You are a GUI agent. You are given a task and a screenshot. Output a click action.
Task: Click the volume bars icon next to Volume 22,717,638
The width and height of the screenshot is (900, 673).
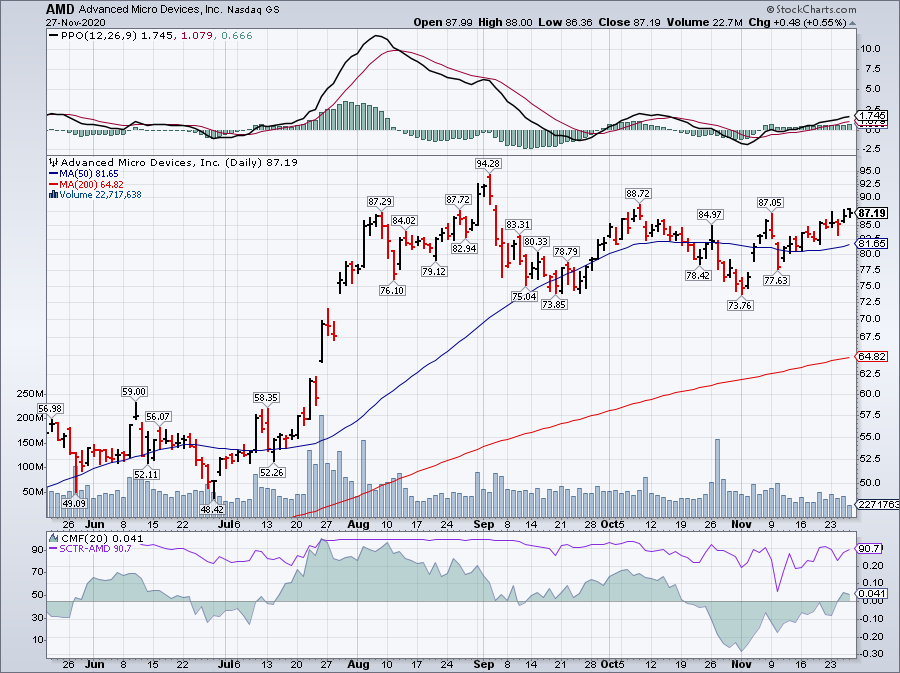coord(54,194)
